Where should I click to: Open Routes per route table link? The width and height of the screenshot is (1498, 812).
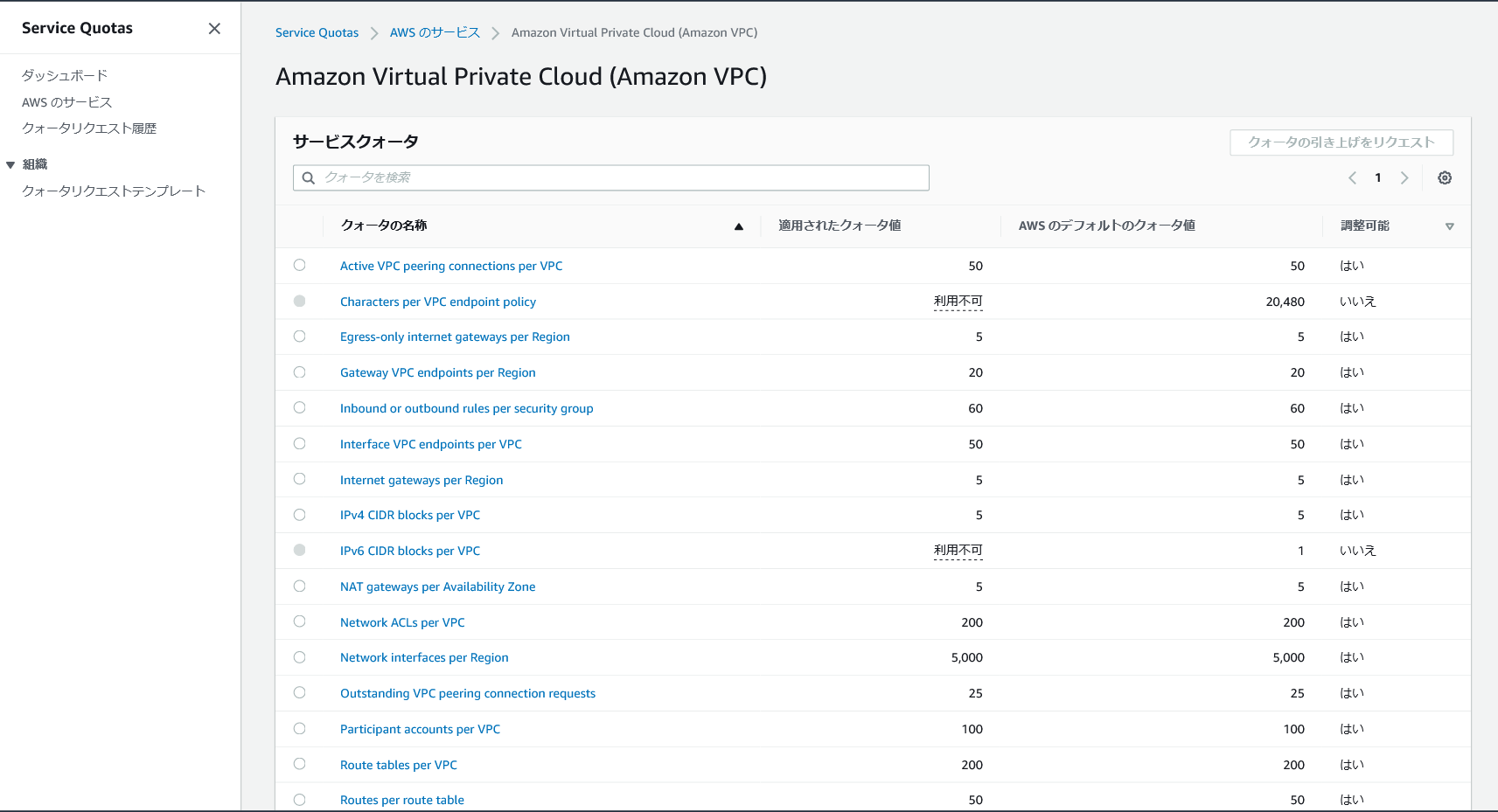coord(402,800)
